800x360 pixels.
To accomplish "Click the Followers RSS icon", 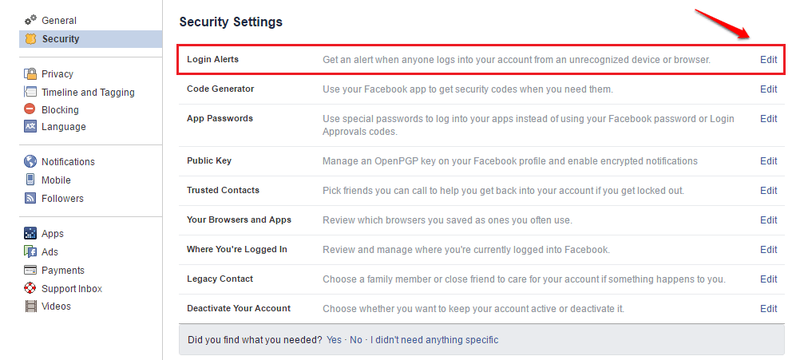I will pyautogui.click(x=31, y=198).
